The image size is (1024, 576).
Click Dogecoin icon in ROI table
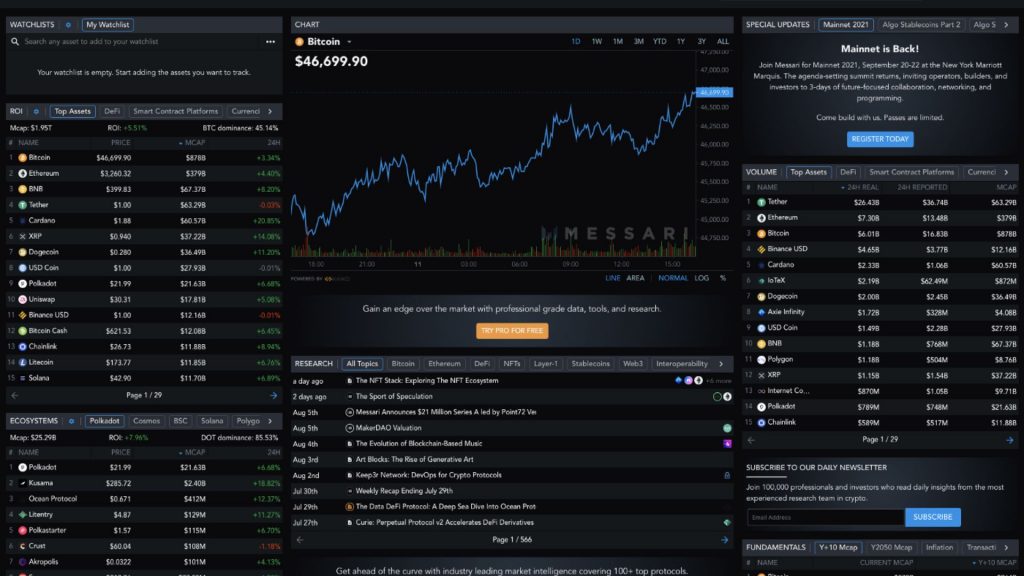pos(22,252)
